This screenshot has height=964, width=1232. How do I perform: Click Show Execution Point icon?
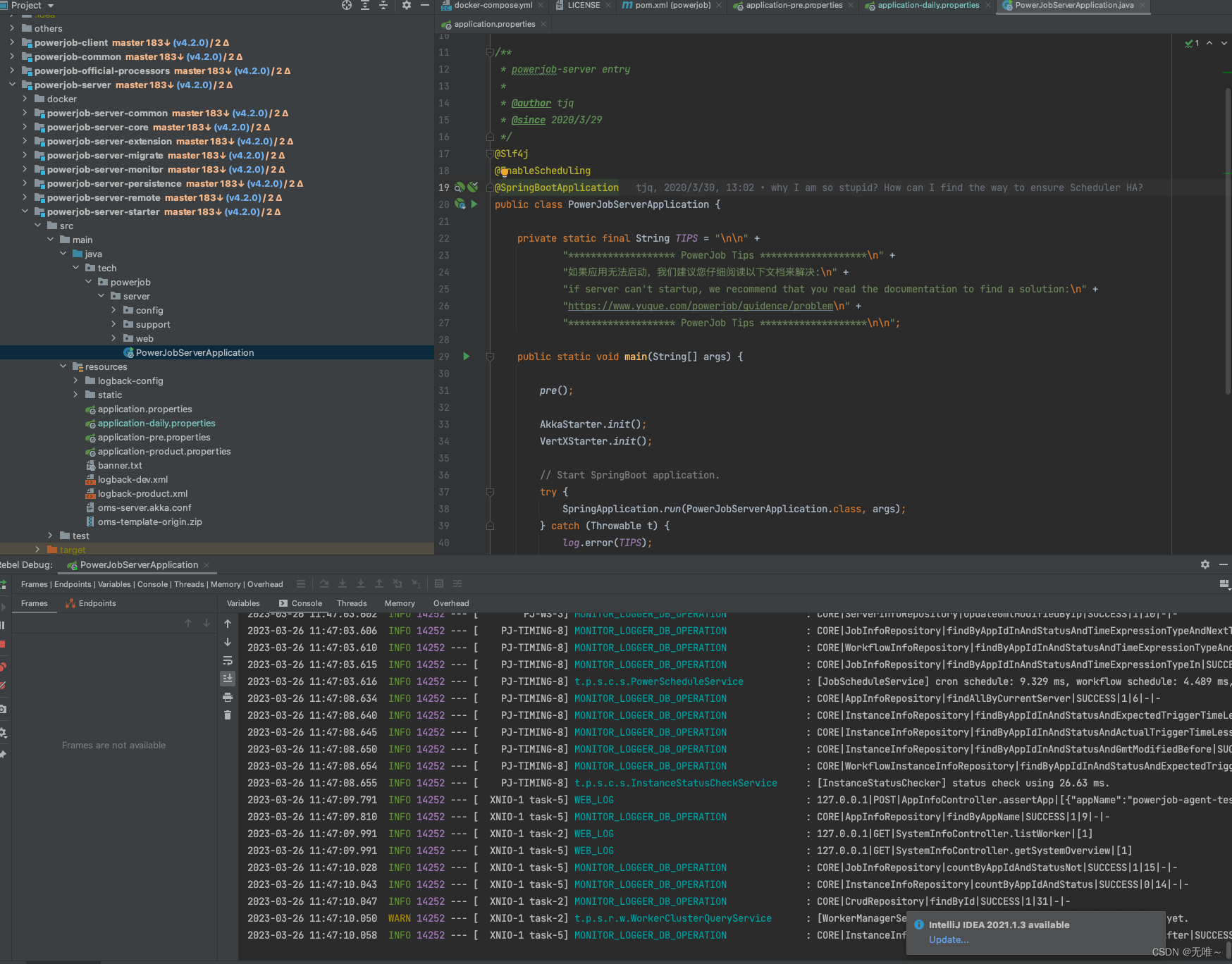coord(301,583)
